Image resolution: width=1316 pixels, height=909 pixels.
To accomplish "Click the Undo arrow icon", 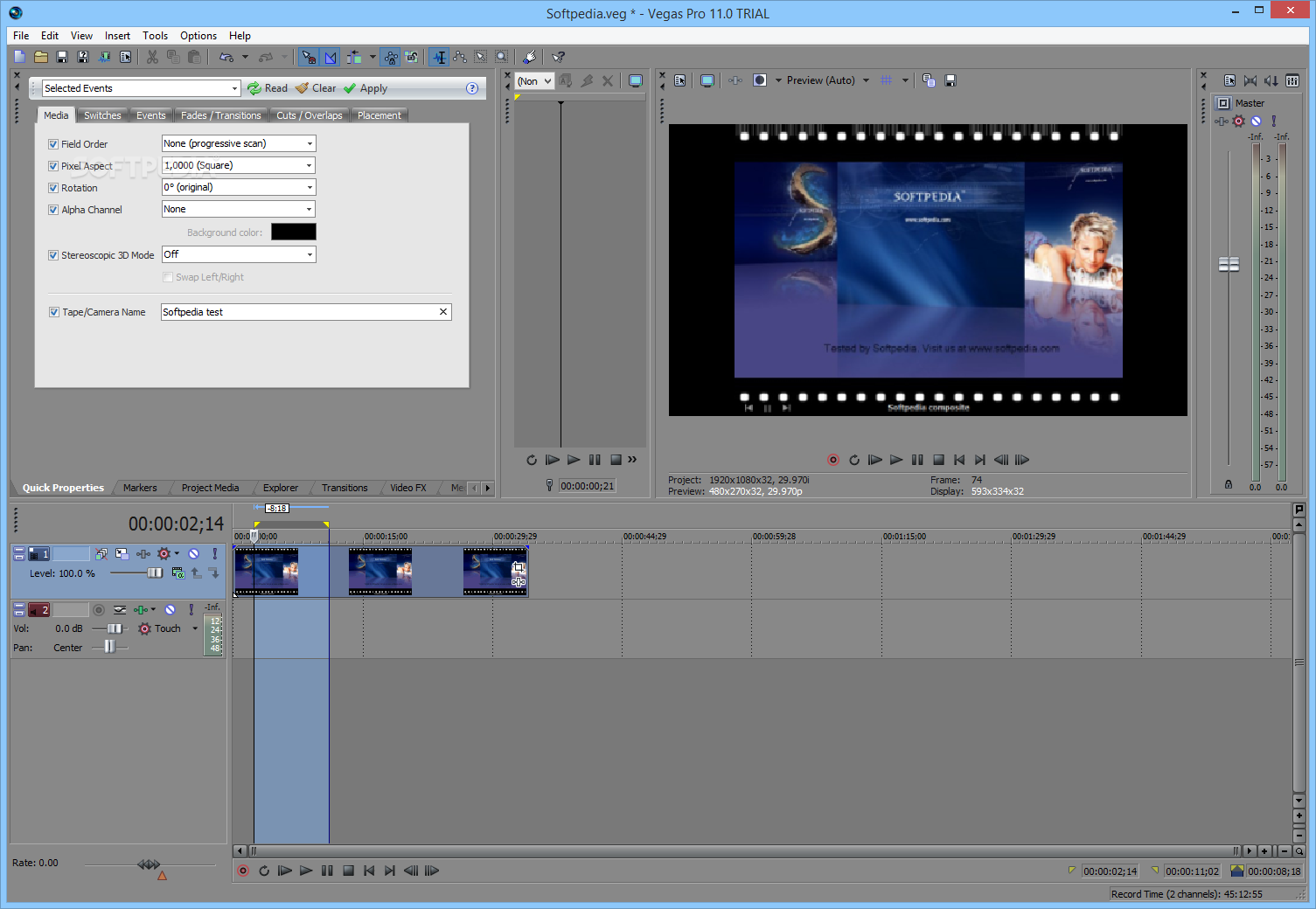I will tap(226, 57).
